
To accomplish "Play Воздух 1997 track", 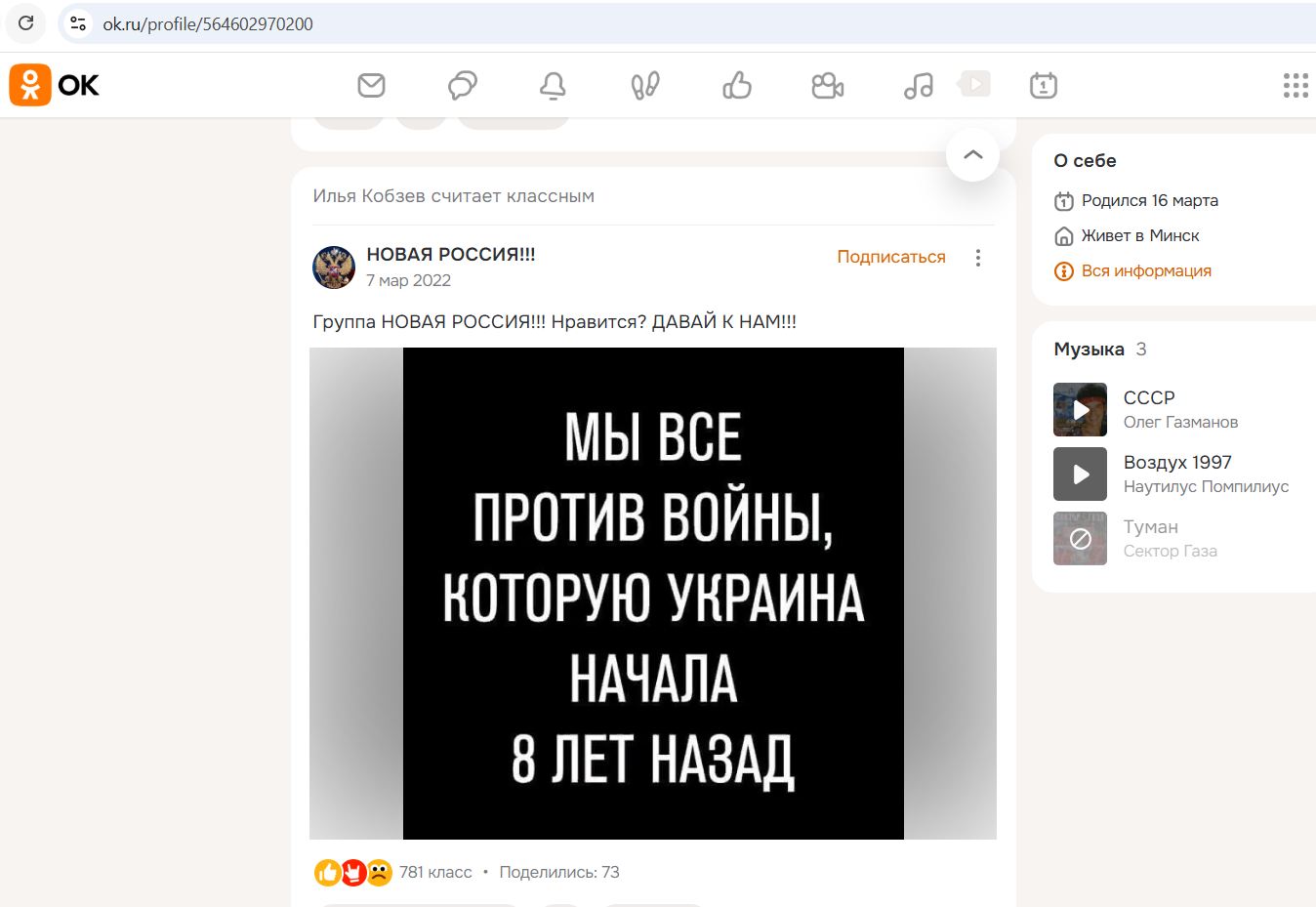I will (1080, 474).
